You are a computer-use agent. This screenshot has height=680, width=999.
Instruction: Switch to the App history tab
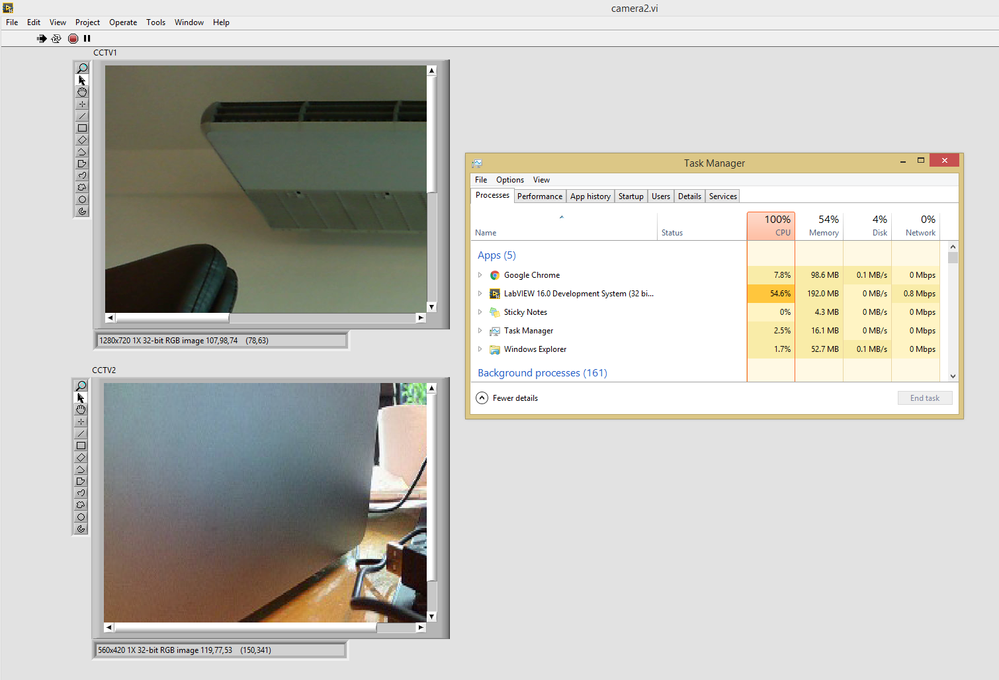590,196
